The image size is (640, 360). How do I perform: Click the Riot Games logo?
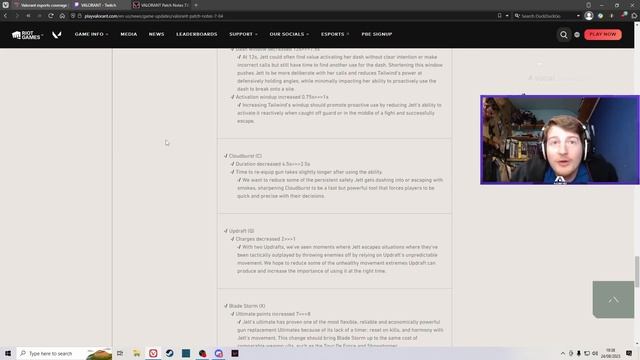(x=27, y=35)
